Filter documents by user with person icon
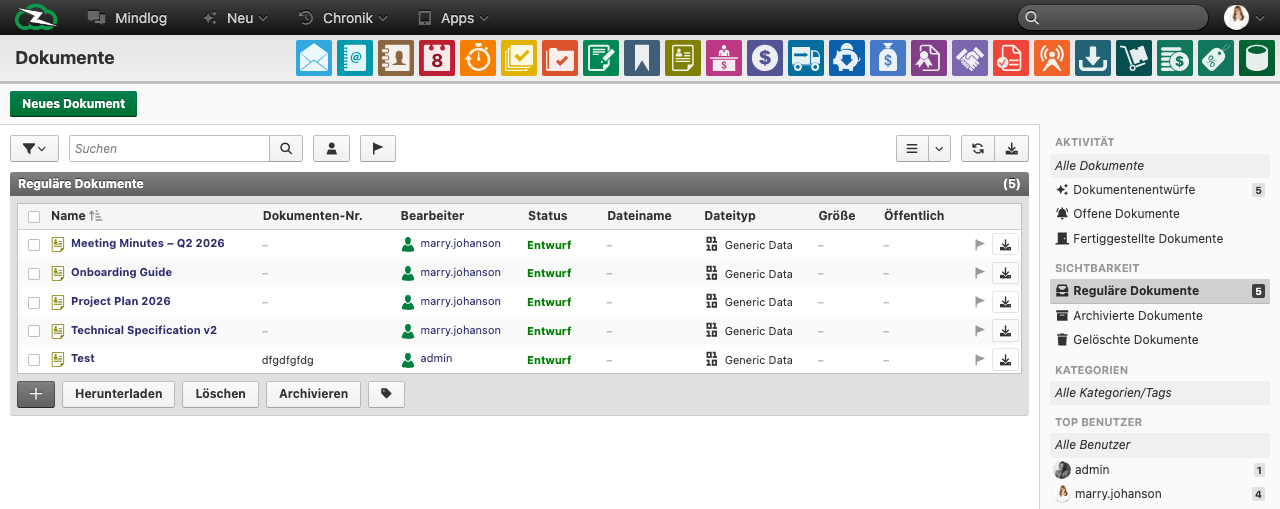The width and height of the screenshot is (1280, 509). (x=331, y=148)
